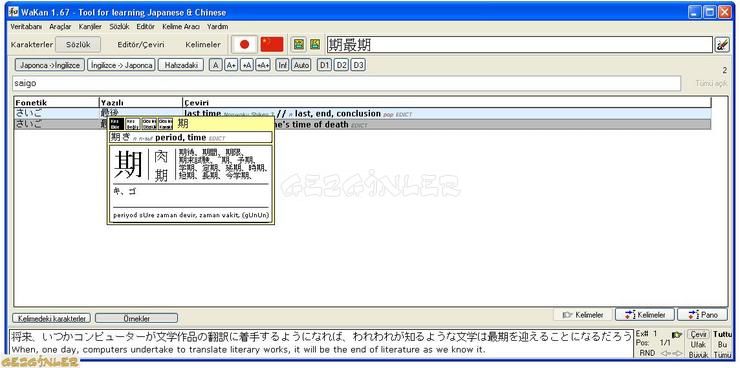Click the third small icon in the popup header
The width and height of the screenshot is (740, 368).
(x=149, y=124)
